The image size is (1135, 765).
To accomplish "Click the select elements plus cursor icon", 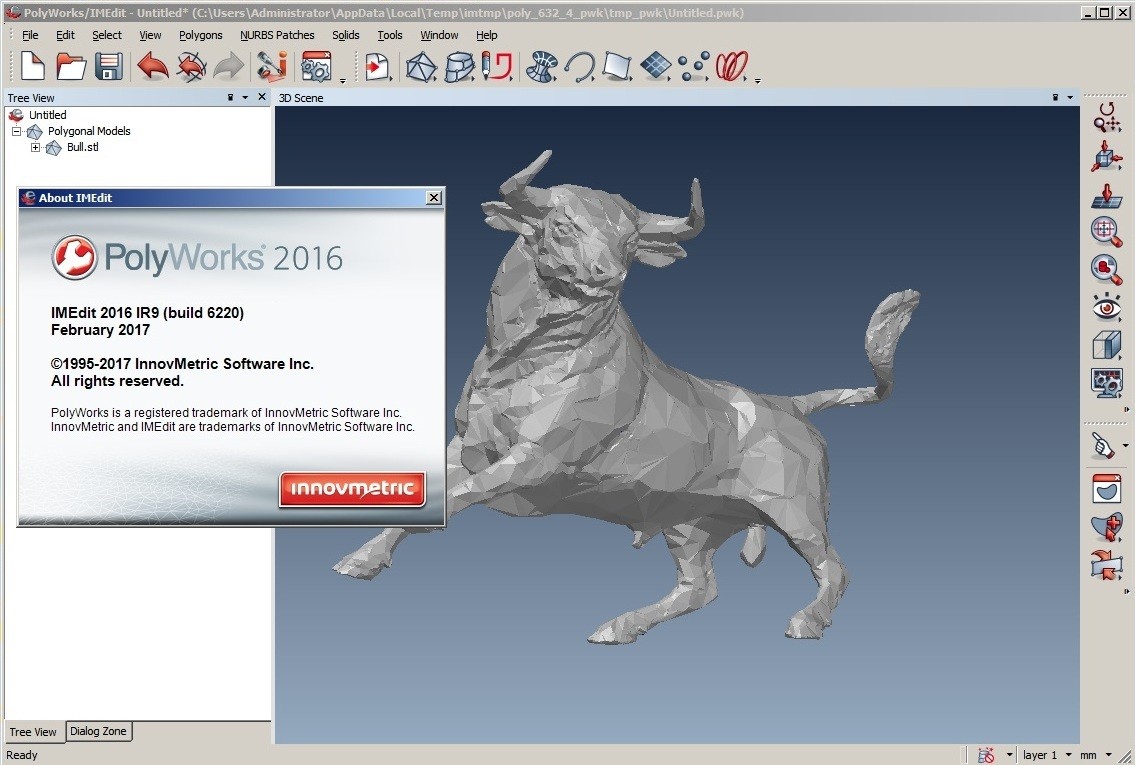I will pos(1106,526).
